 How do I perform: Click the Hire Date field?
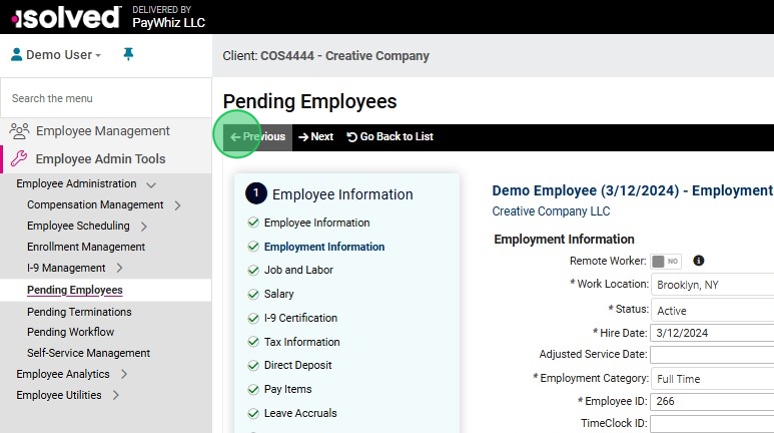click(712, 333)
